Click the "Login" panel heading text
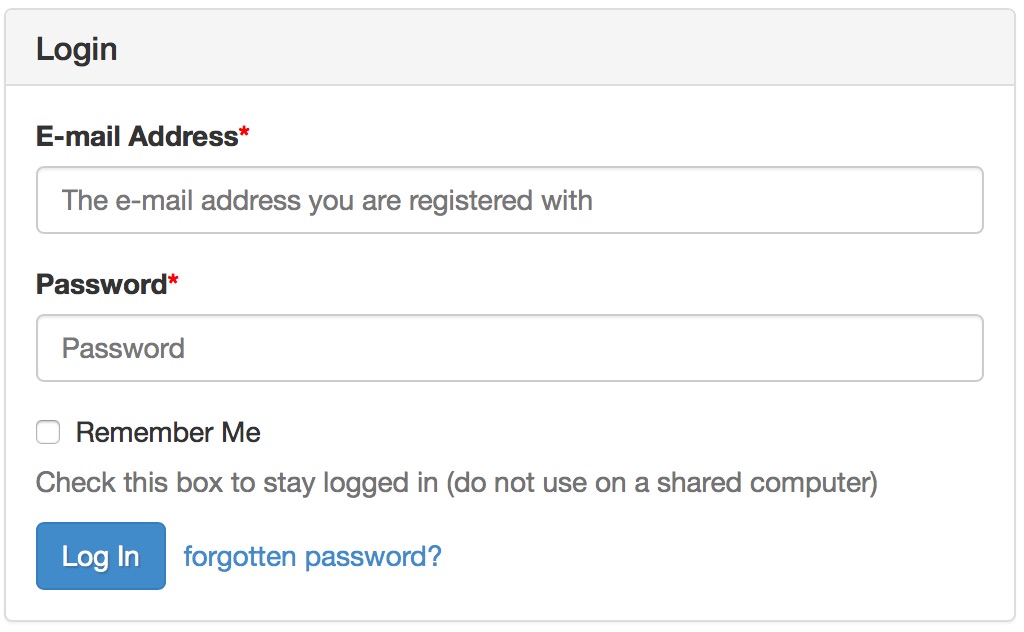This screenshot has width=1024, height=632. point(77,49)
